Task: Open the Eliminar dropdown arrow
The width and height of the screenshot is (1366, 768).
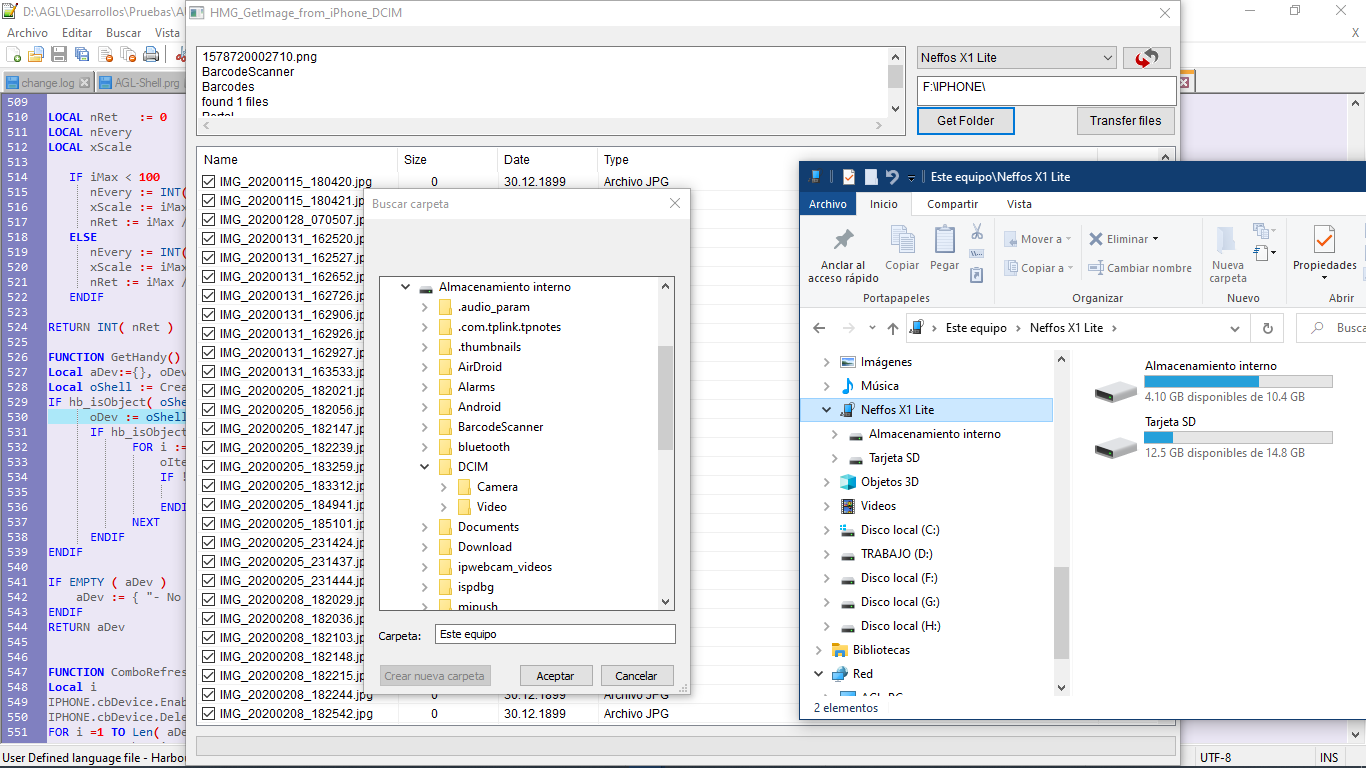Action: pos(1155,239)
